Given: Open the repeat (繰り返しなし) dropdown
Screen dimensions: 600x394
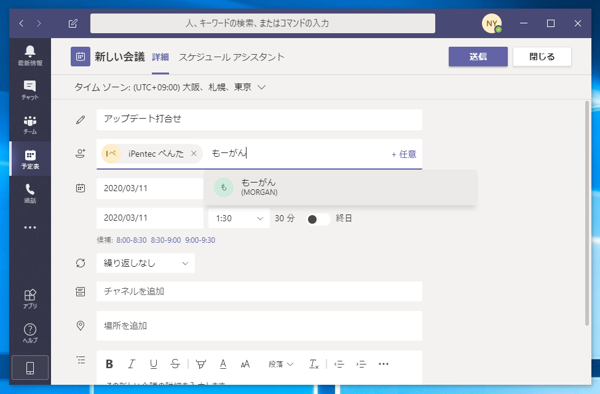Looking at the screenshot, I should [145, 263].
